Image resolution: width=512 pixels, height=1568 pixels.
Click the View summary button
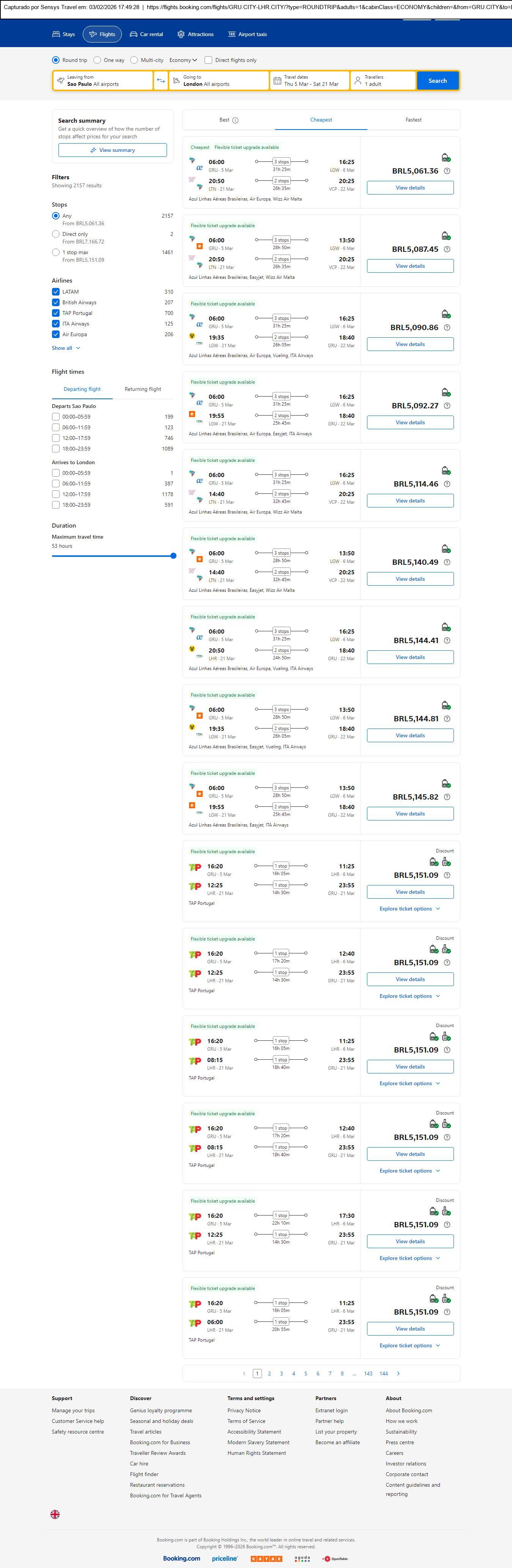tap(112, 150)
